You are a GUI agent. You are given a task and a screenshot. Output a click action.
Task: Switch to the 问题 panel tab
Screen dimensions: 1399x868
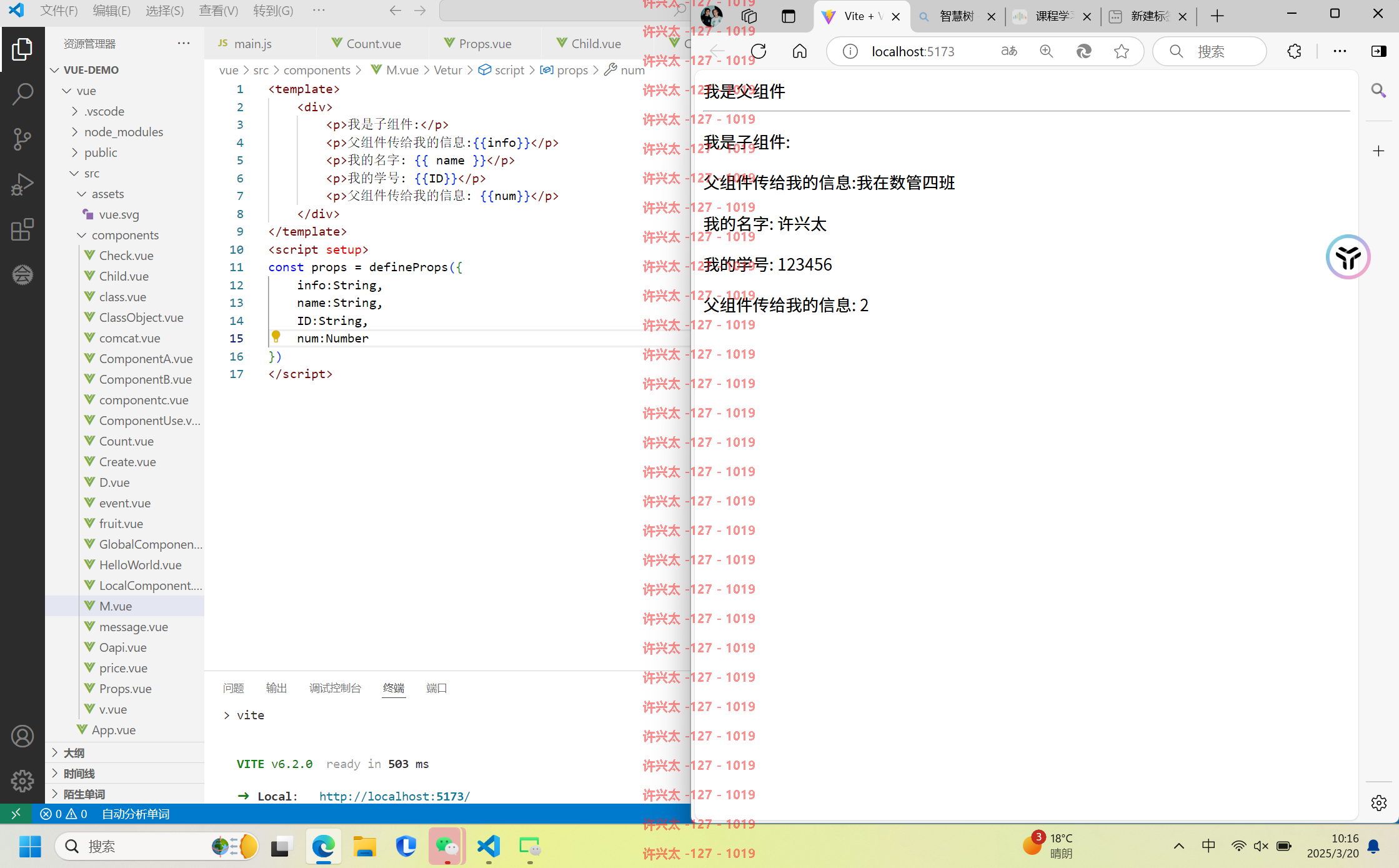click(x=234, y=688)
